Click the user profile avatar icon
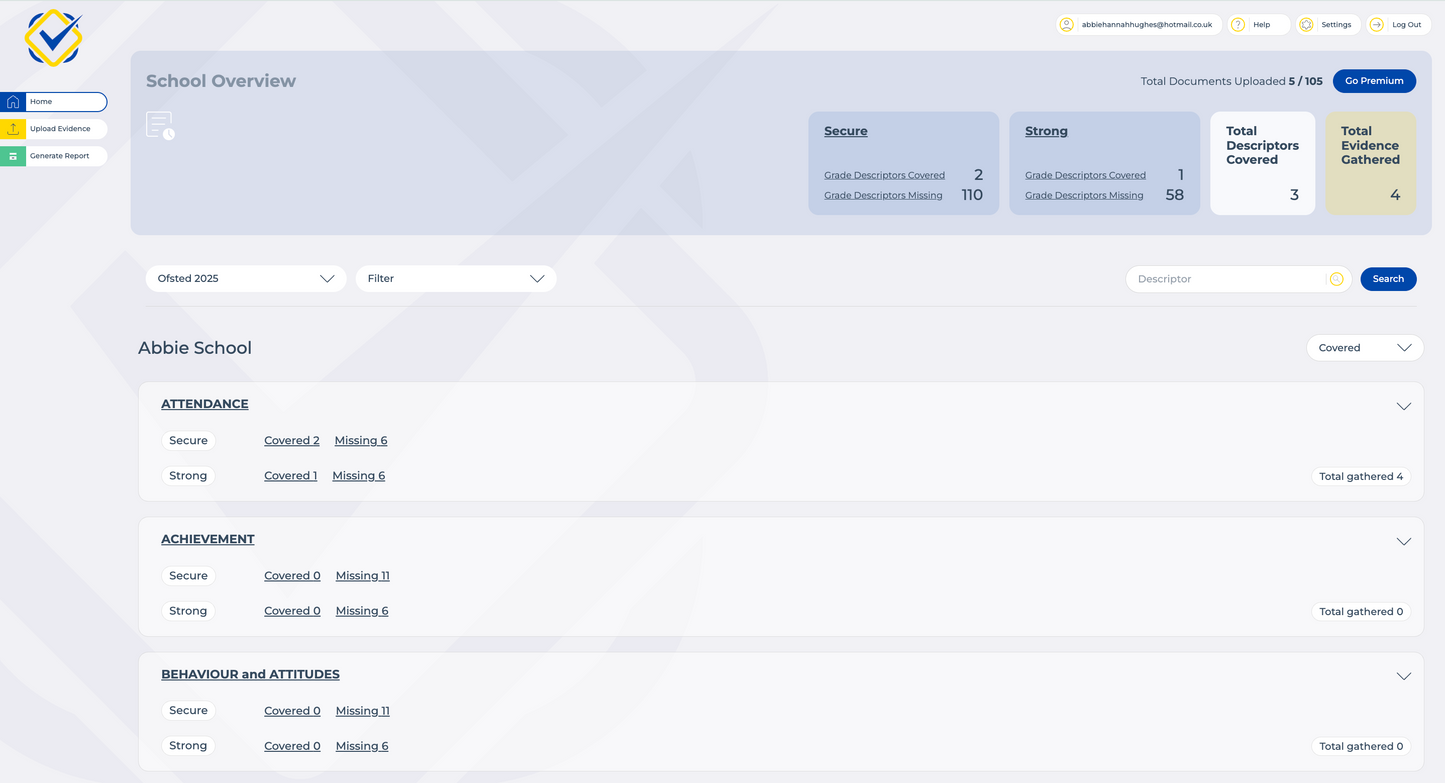This screenshot has width=1445, height=783. 1066,24
